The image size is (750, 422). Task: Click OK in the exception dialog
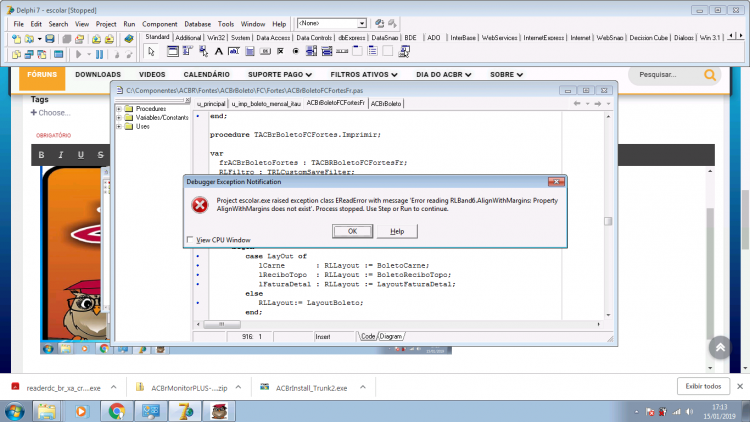352,231
